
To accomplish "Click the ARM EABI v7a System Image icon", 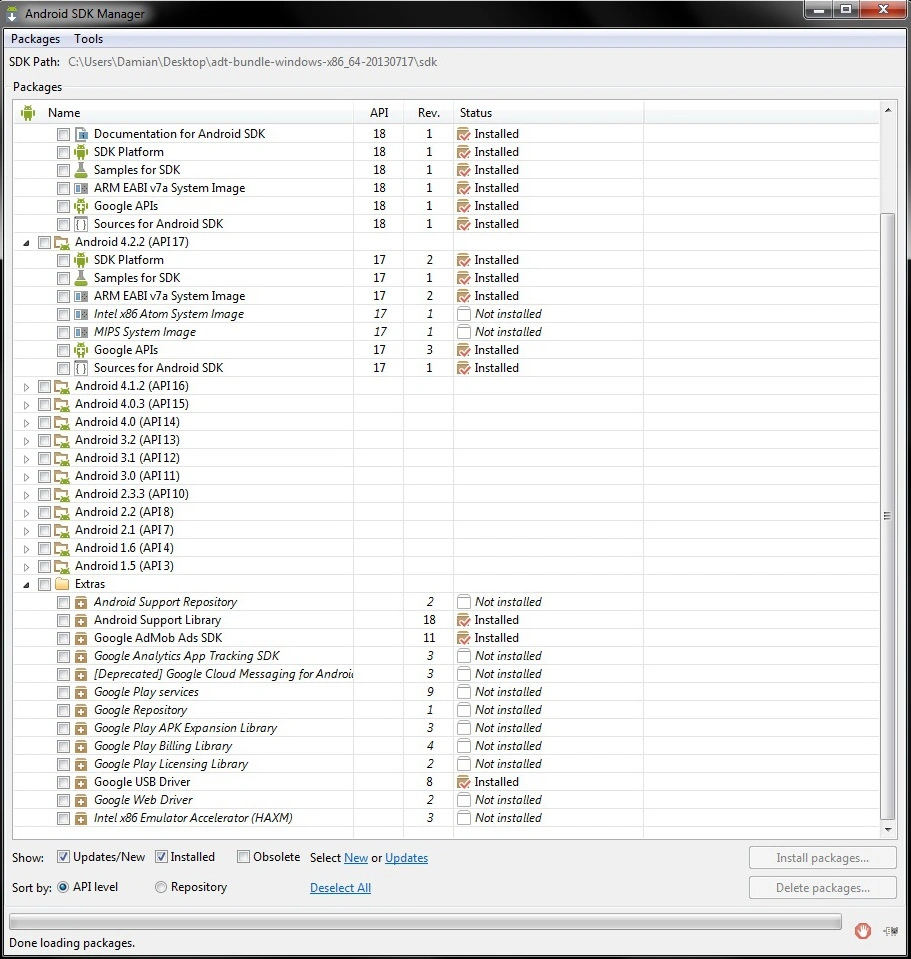I will (80, 187).
